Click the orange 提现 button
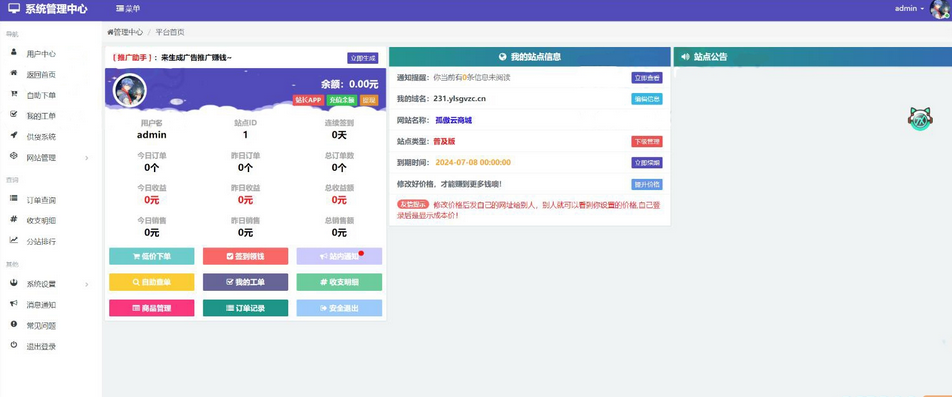Image resolution: width=952 pixels, height=397 pixels. 369,100
